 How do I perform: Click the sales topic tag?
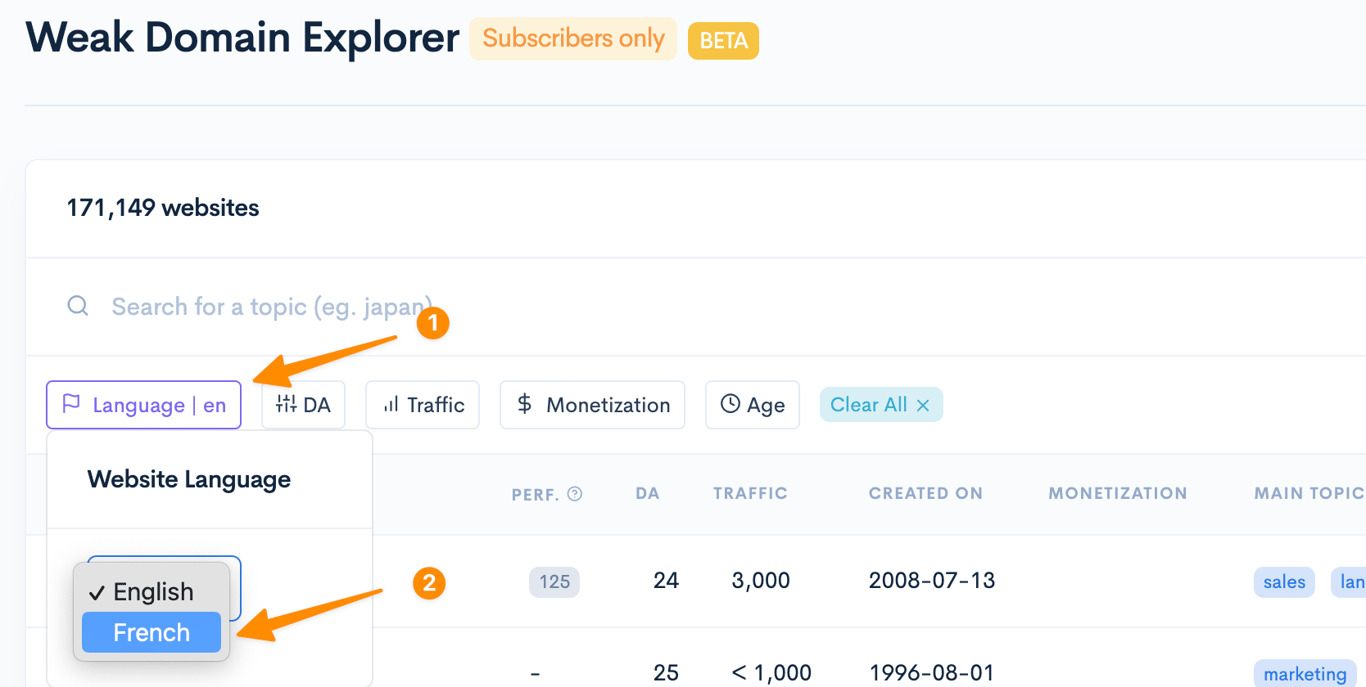click(1284, 582)
